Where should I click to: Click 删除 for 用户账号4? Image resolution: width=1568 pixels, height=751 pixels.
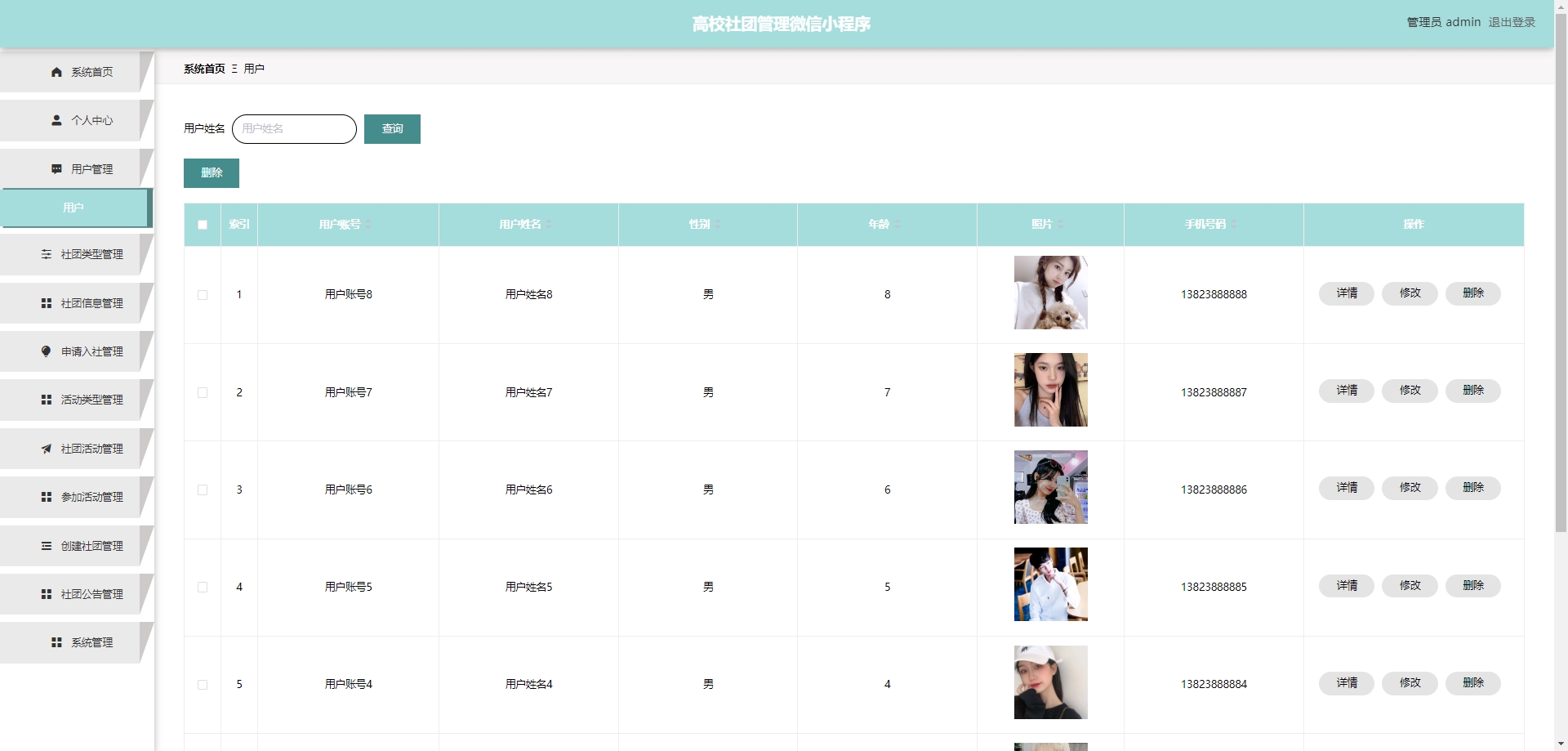tap(1473, 683)
